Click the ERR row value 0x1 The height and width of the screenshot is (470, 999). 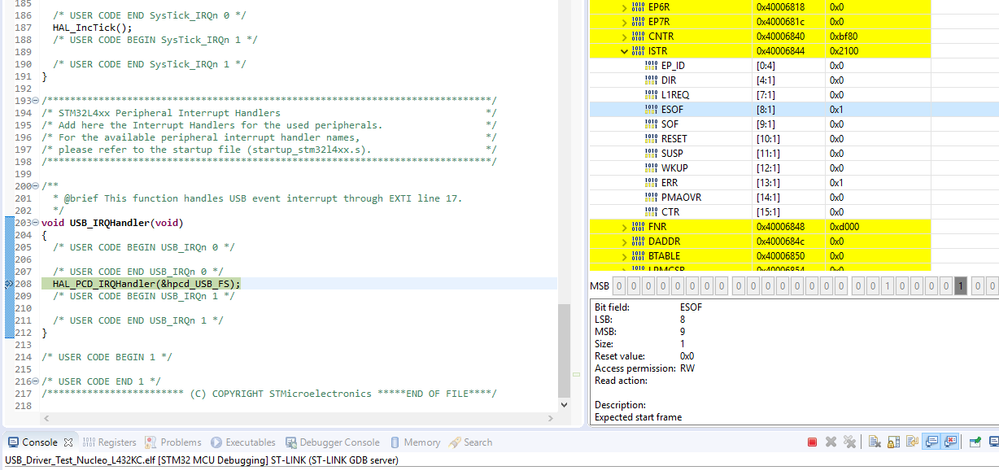837,183
